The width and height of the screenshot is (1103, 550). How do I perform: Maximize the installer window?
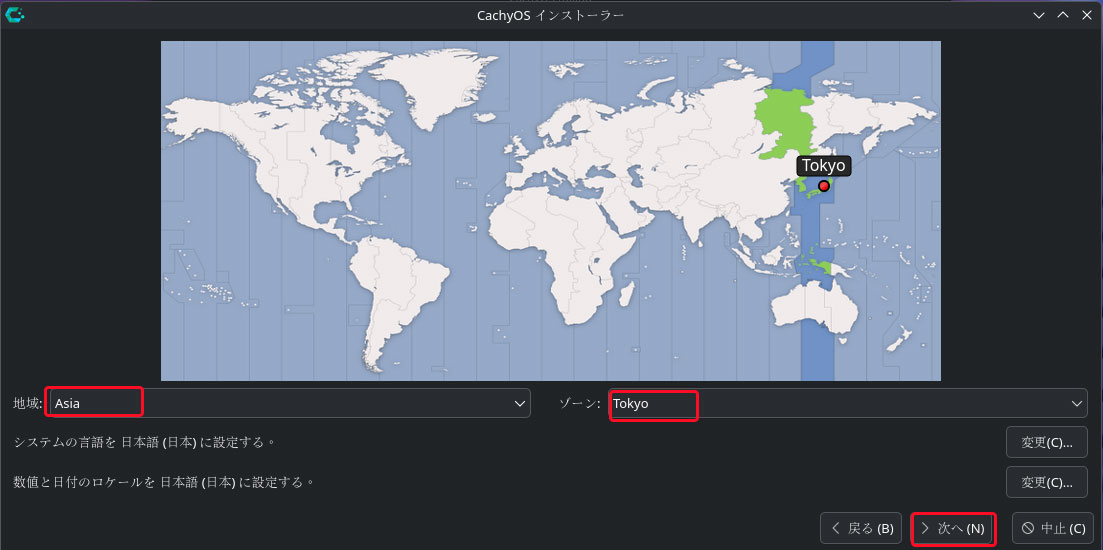[1062, 15]
